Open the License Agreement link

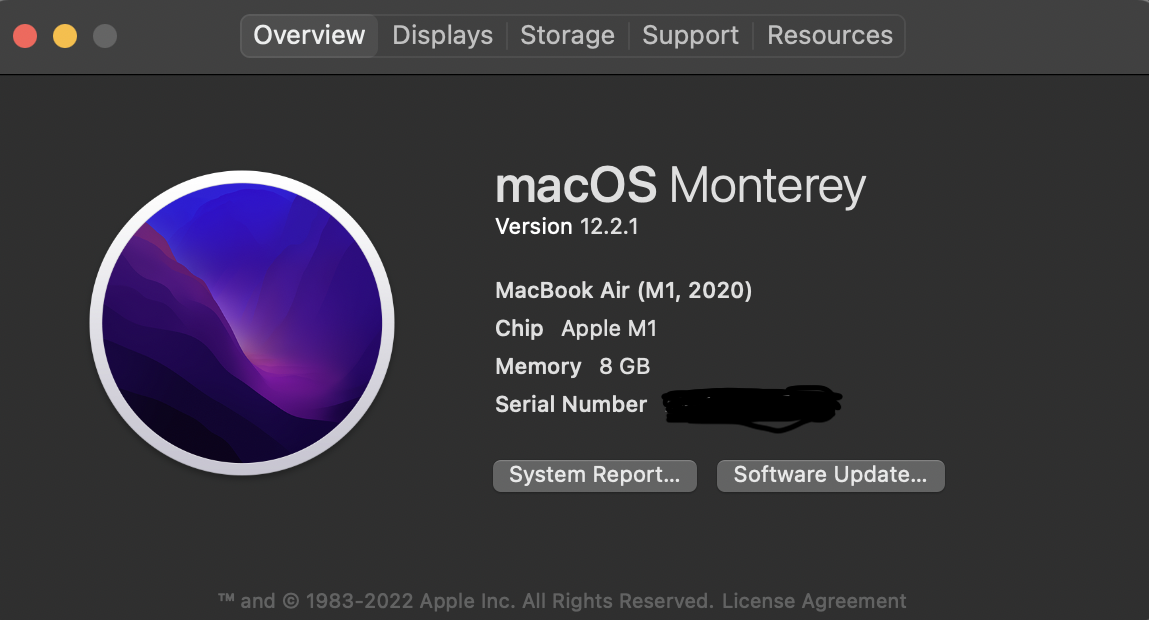tap(814, 601)
